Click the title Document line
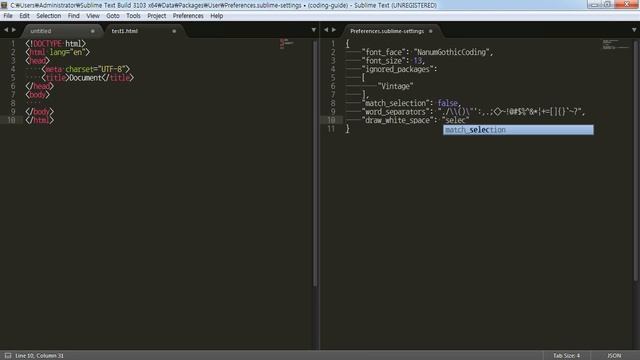 coord(87,78)
